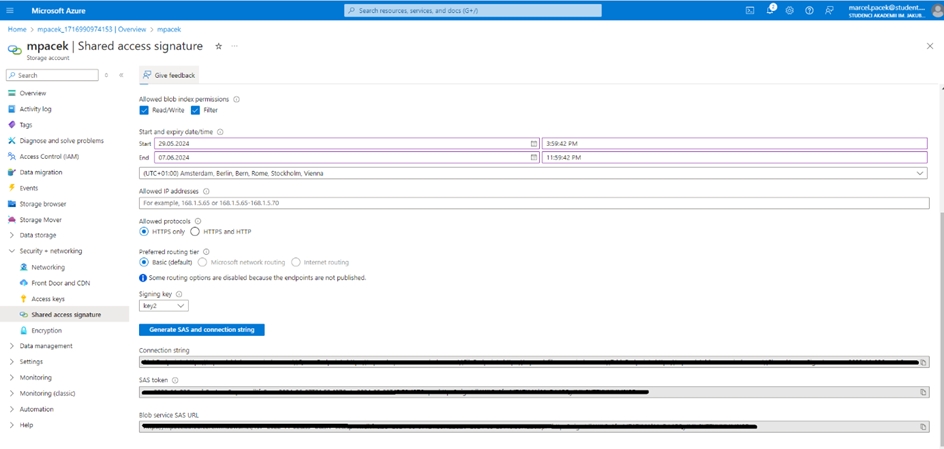This screenshot has height=449, width=944.
Task: Open the notifications bell icon
Action: tap(770, 10)
